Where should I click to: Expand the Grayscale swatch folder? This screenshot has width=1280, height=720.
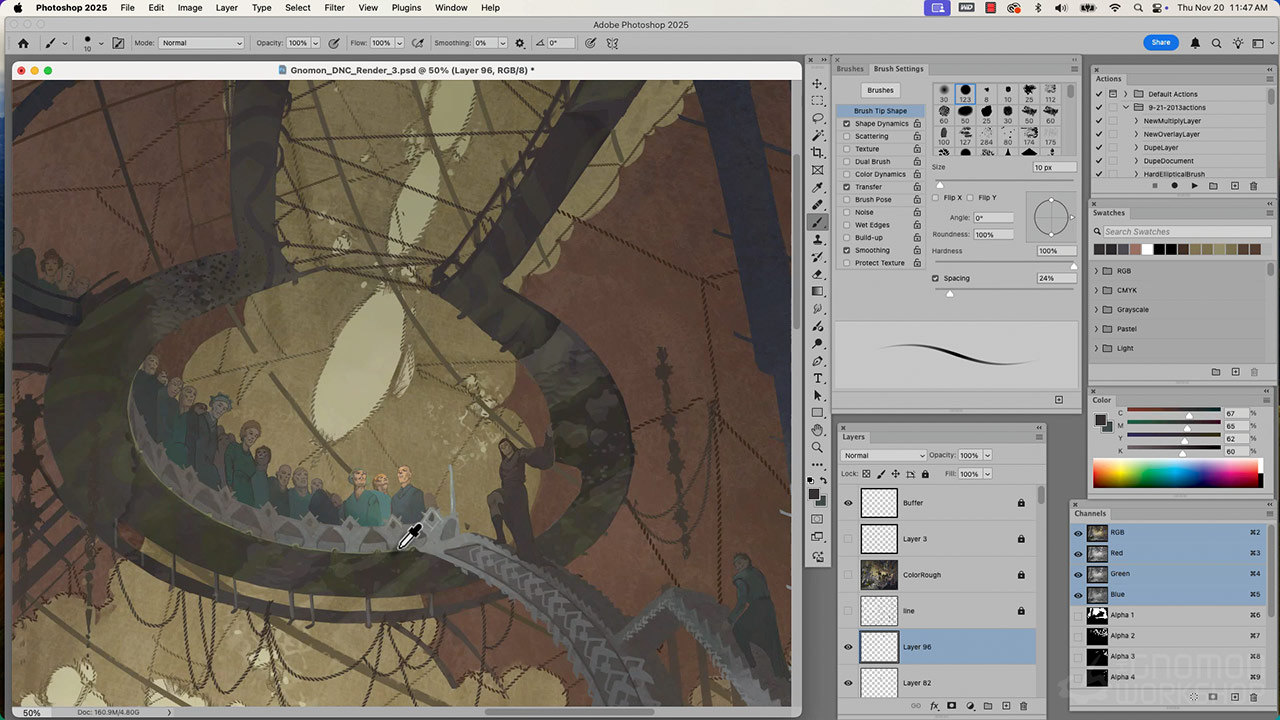coord(1096,310)
